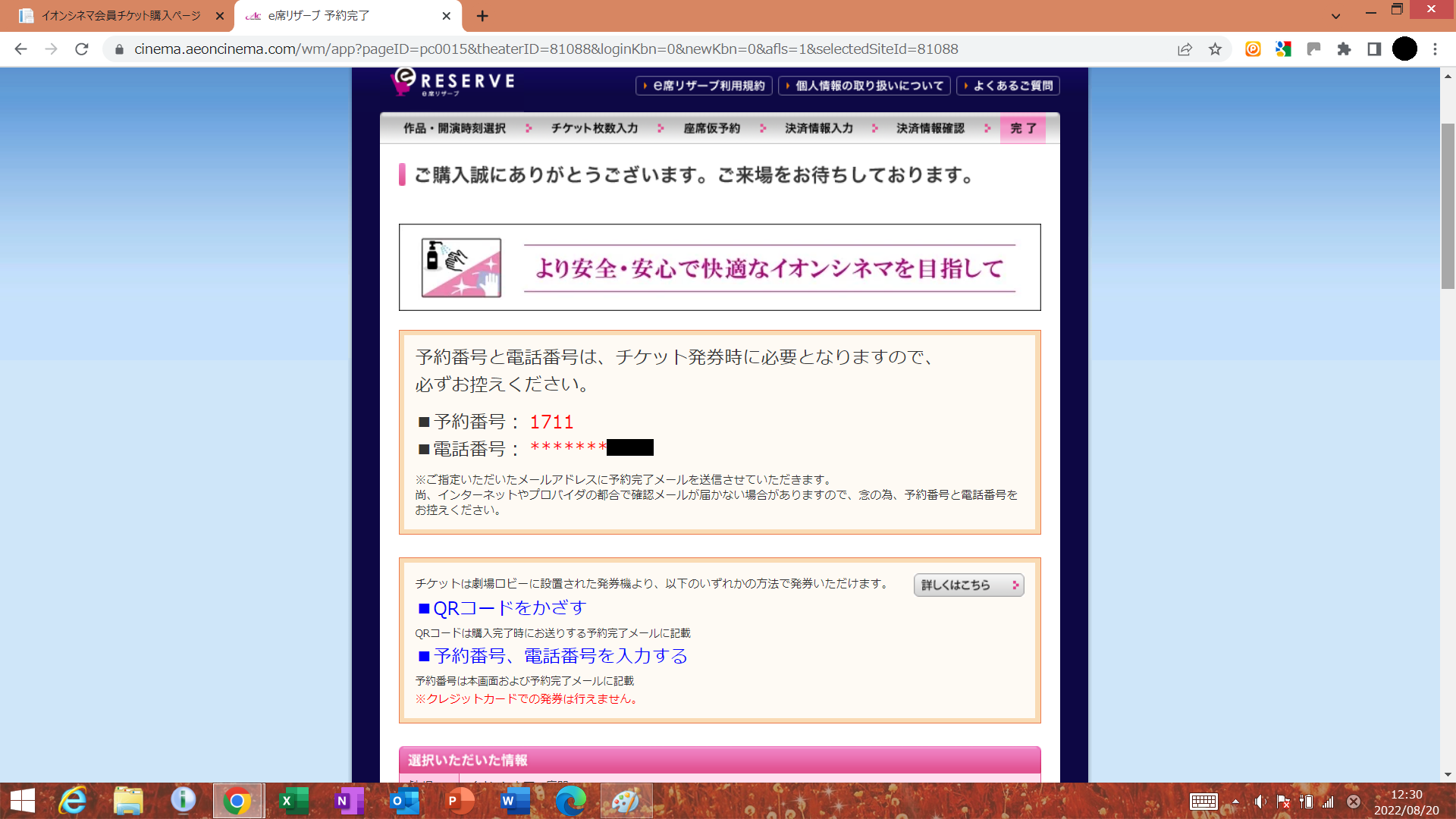The image size is (1456, 819).
Task: Launch Internet Explorer from the taskbar
Action: coord(73,801)
